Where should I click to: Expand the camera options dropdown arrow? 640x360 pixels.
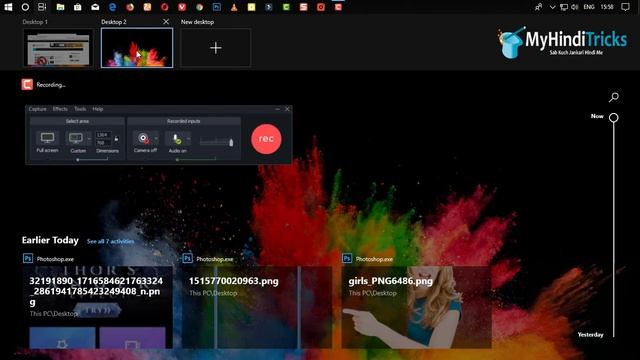point(156,139)
